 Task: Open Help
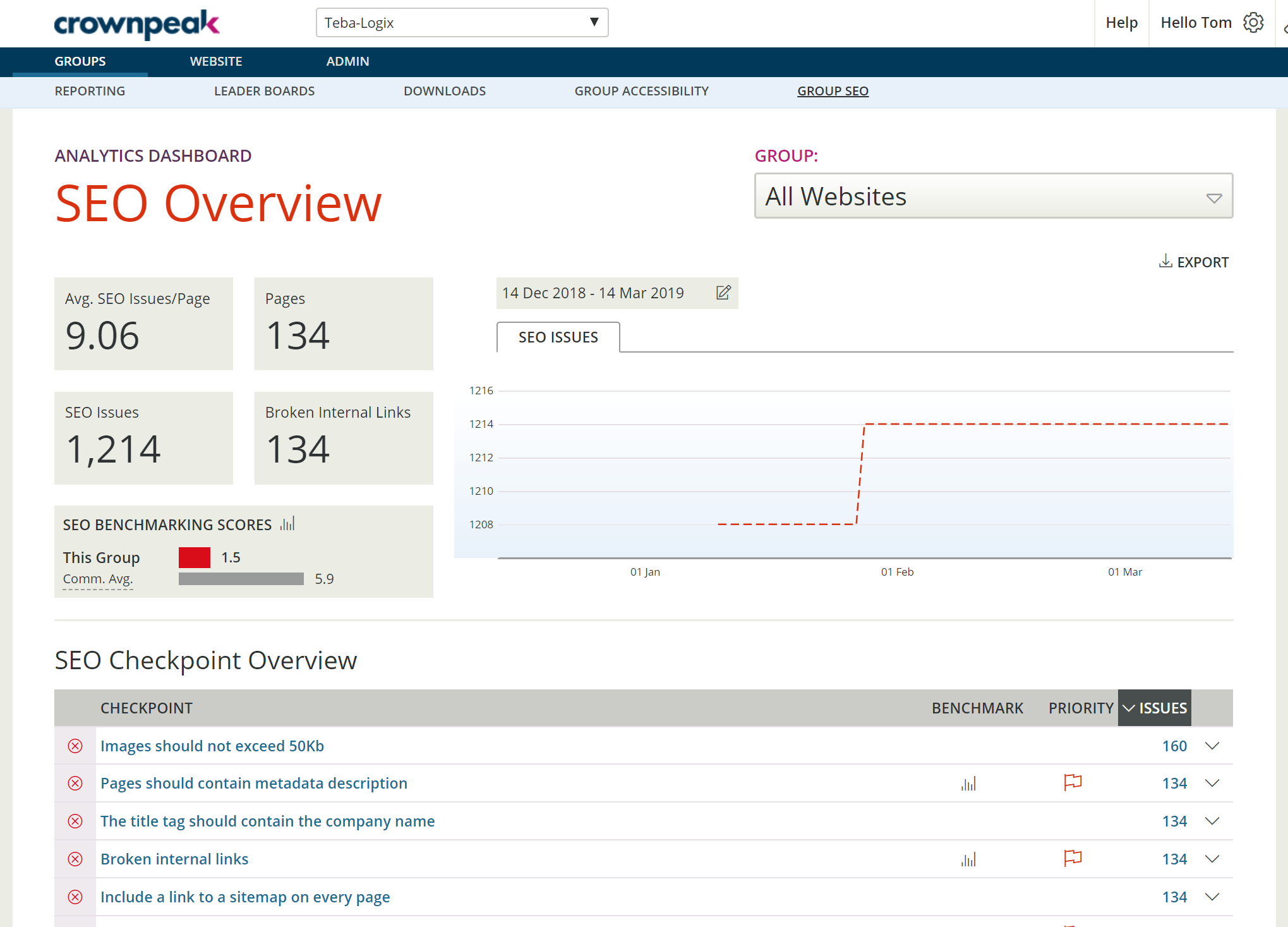pos(1121,22)
